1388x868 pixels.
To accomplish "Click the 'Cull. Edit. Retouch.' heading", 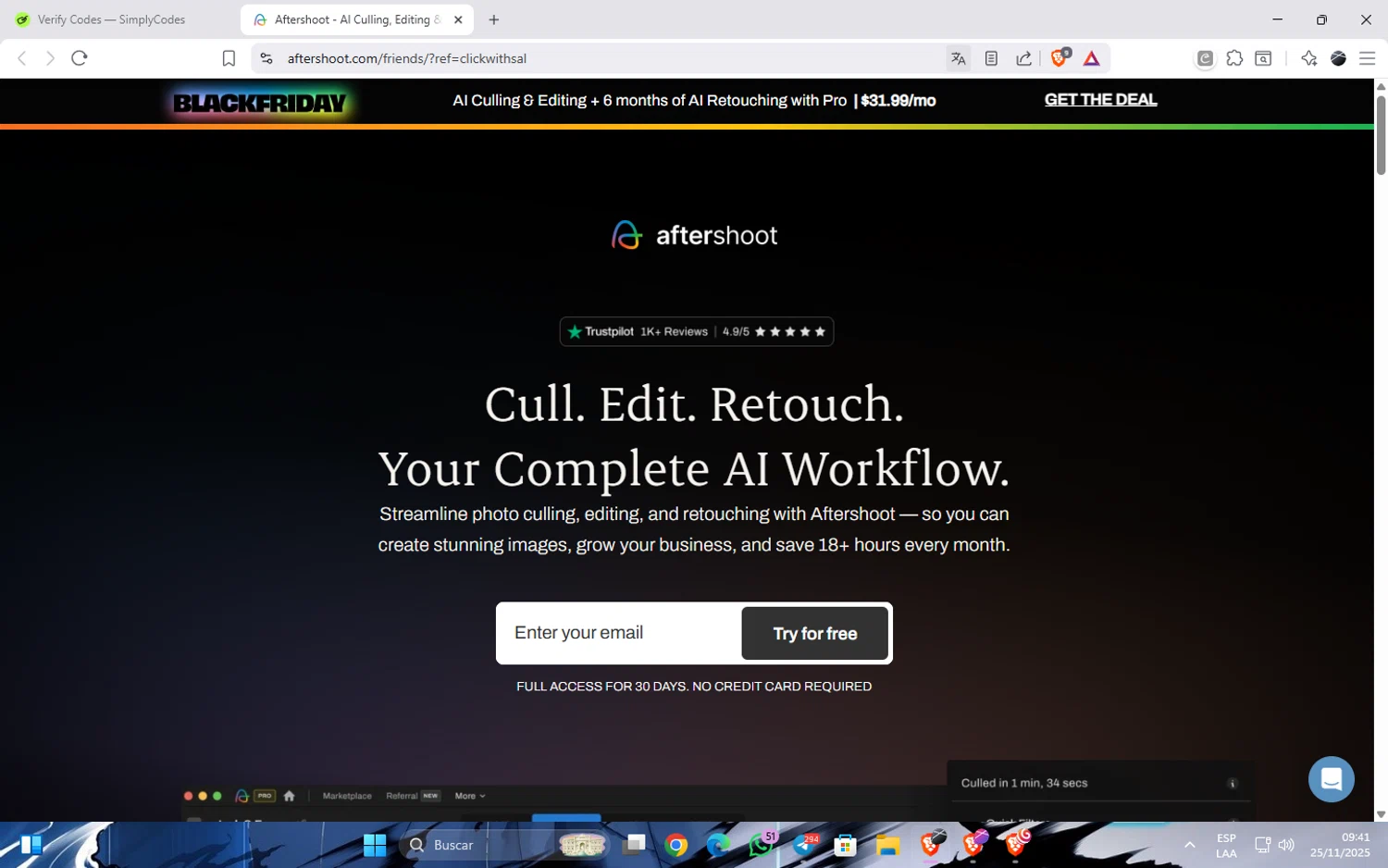I will tap(694, 404).
